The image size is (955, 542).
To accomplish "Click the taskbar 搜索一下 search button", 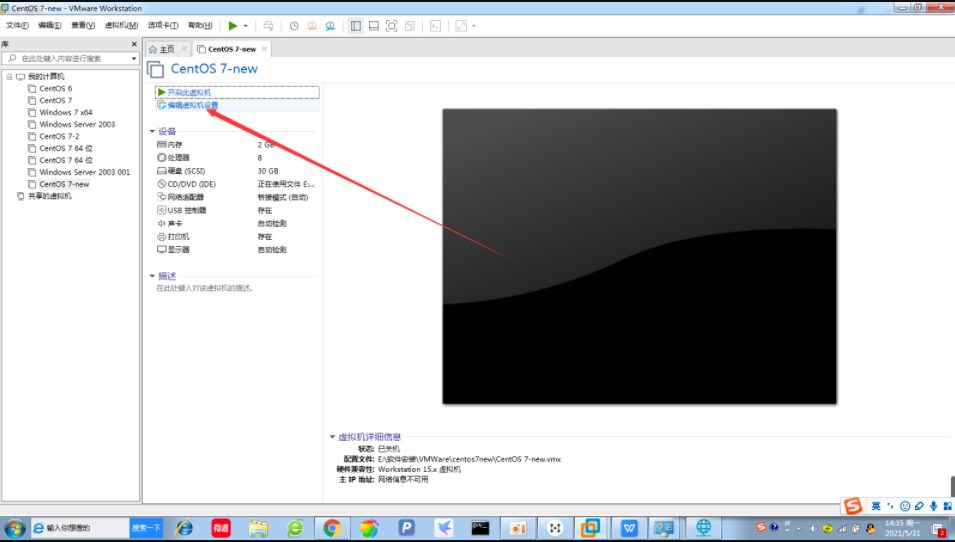I will [x=146, y=528].
